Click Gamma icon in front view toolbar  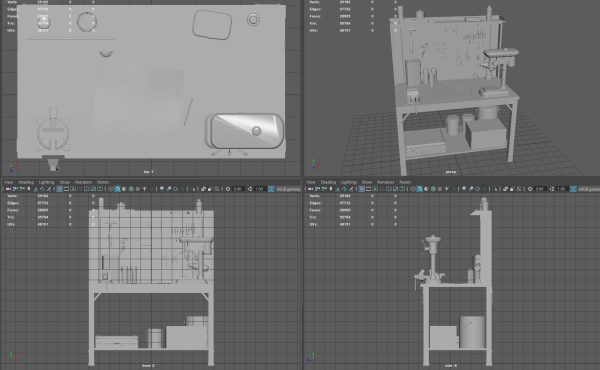pos(250,189)
